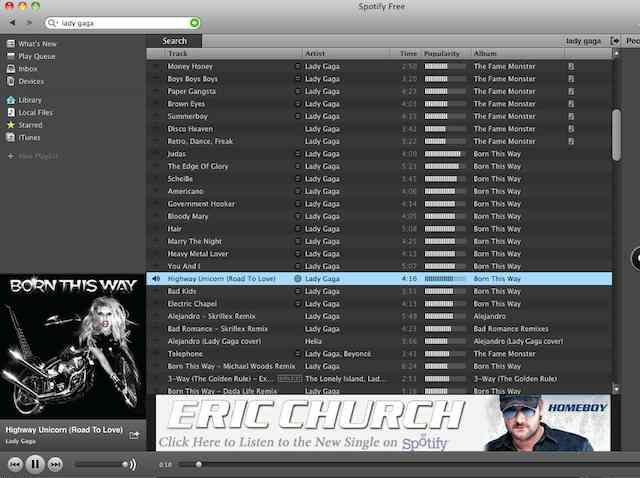Image resolution: width=640 pixels, height=478 pixels.
Task: Open album icon on Boys Boys Boys row
Action: (x=571, y=79)
